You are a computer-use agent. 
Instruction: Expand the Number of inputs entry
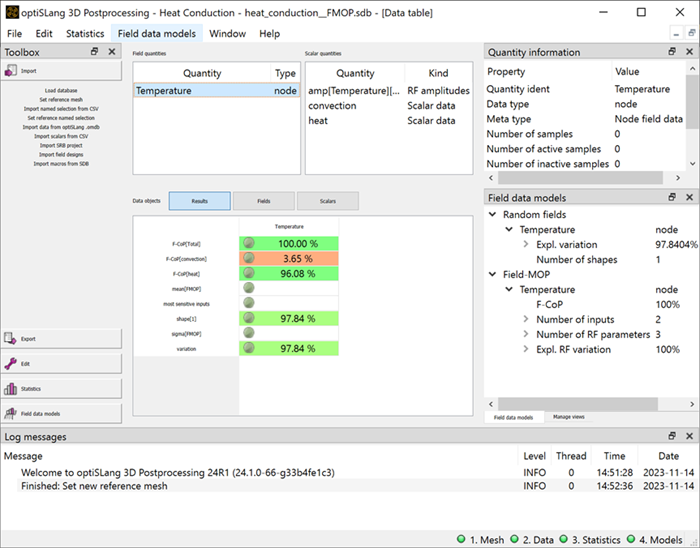526,319
